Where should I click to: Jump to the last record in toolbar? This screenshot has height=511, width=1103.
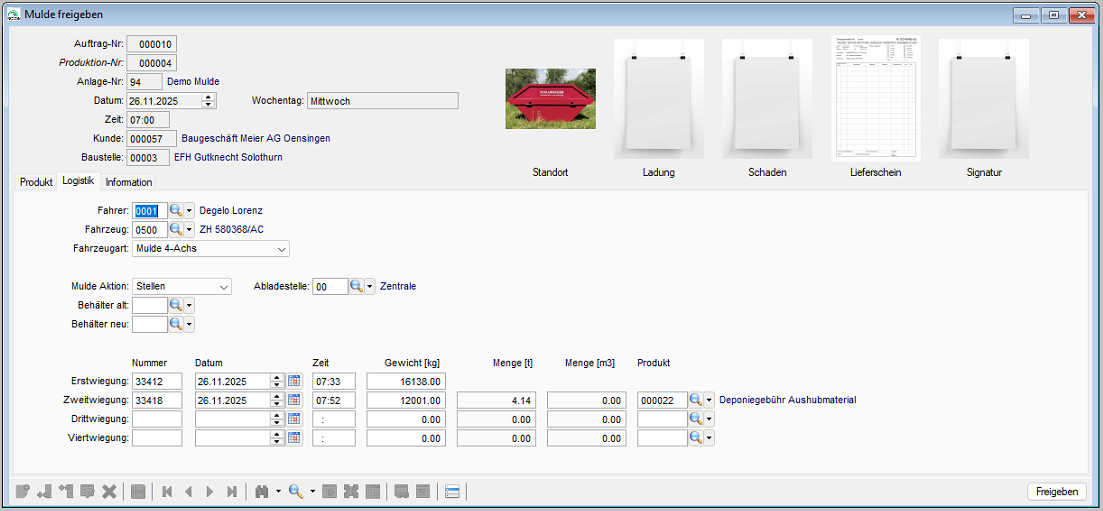pyautogui.click(x=232, y=491)
